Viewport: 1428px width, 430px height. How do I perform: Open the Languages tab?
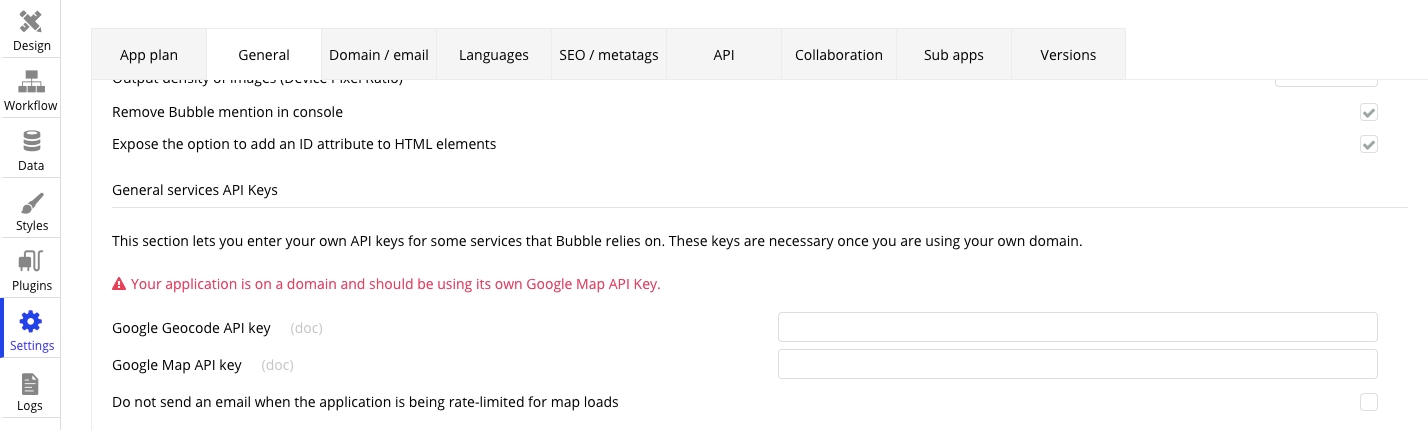[494, 55]
